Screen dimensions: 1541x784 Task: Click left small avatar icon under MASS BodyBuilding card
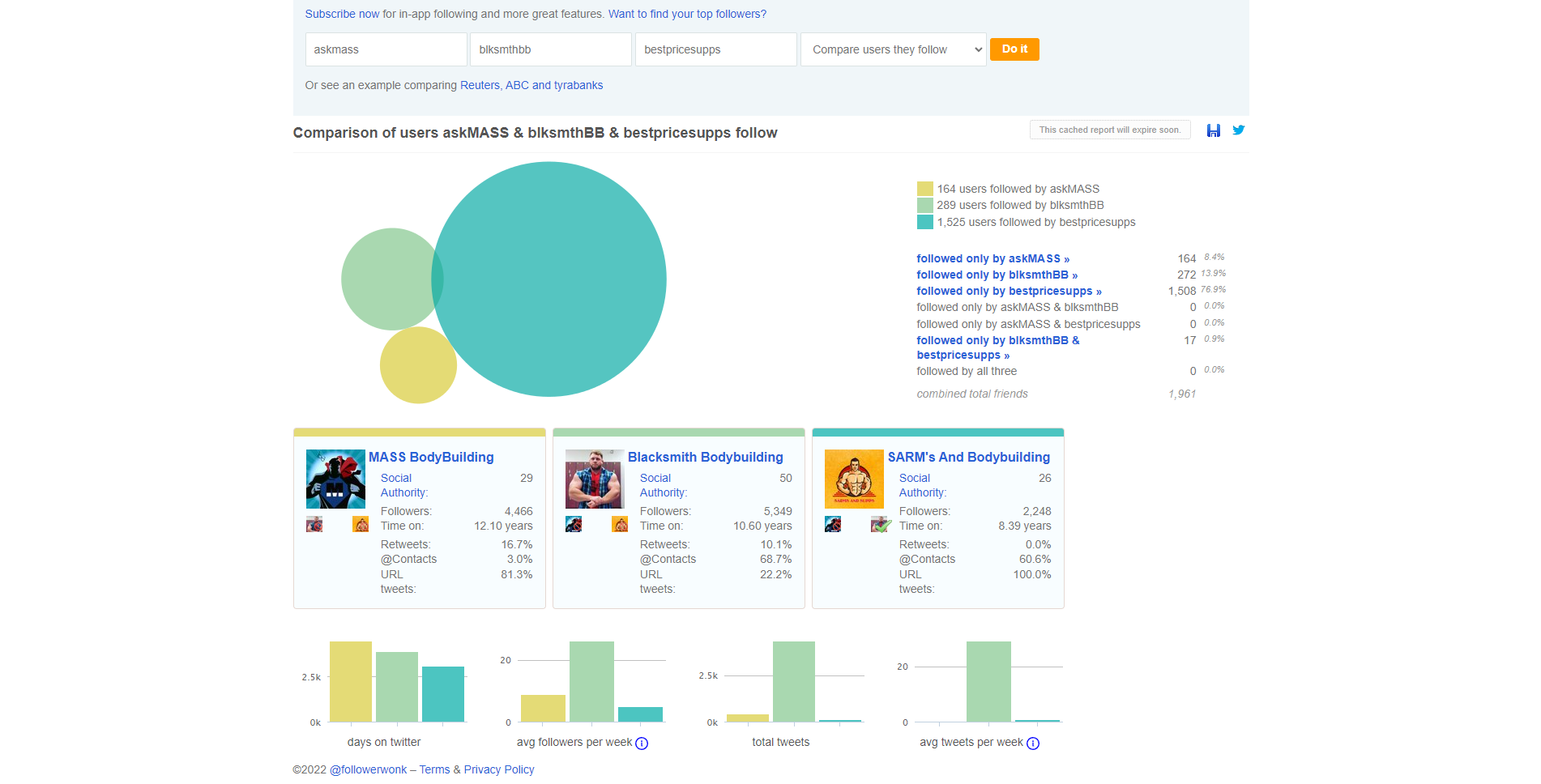pos(314,524)
